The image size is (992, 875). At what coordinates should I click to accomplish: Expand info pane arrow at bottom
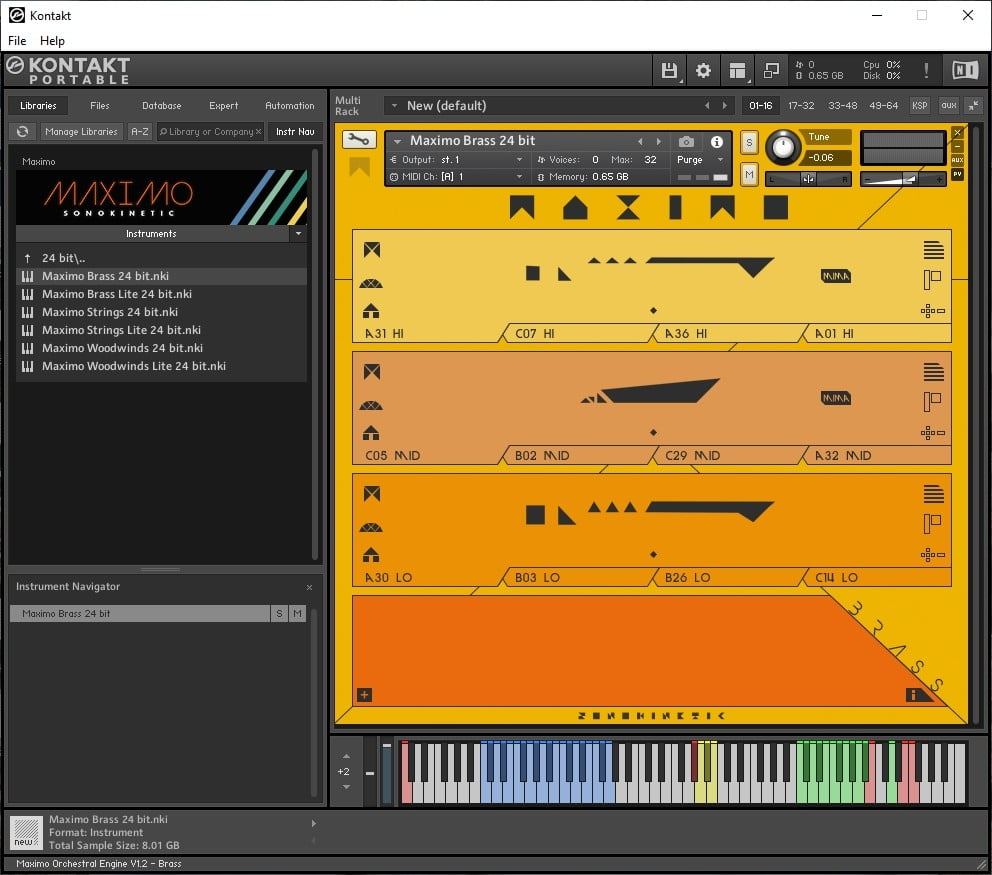tap(313, 823)
